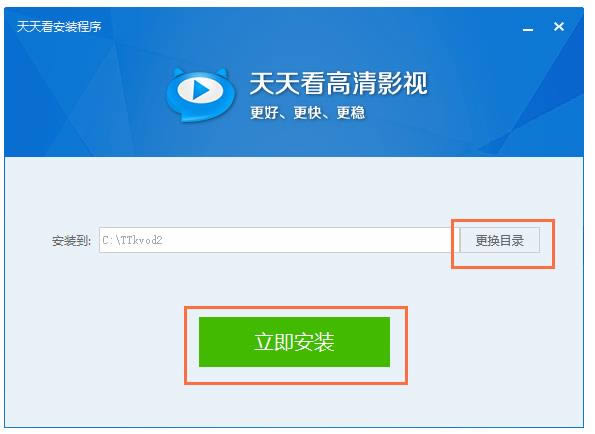Image resolution: width=595 pixels, height=434 pixels.
Task: Click the blue play triangle inside logo
Action: (201, 90)
